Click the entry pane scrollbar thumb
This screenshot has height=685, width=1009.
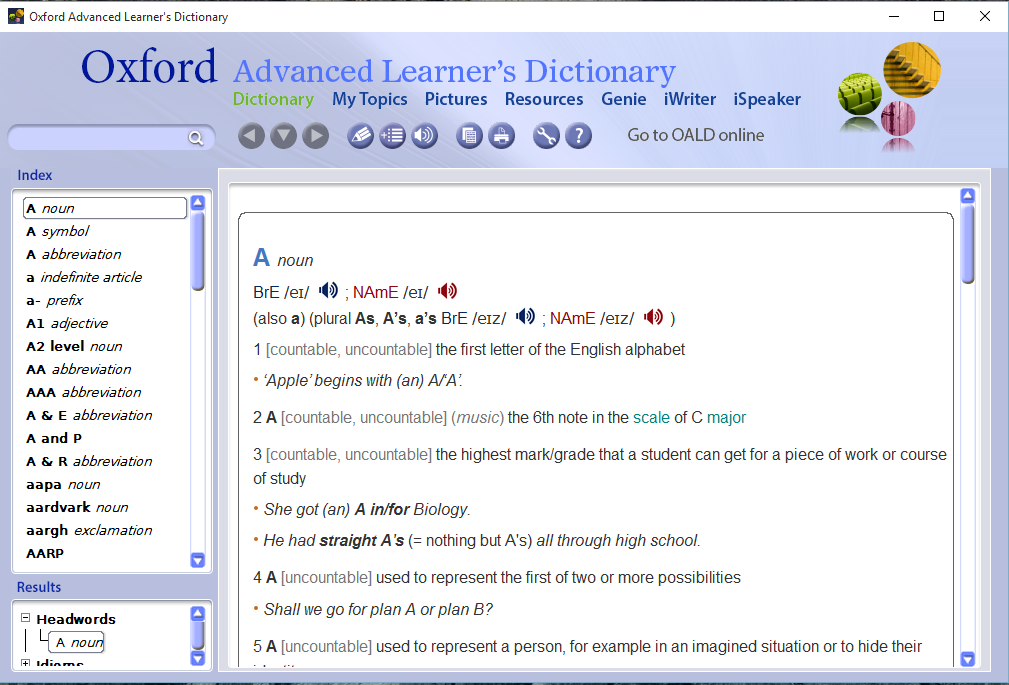click(x=968, y=244)
